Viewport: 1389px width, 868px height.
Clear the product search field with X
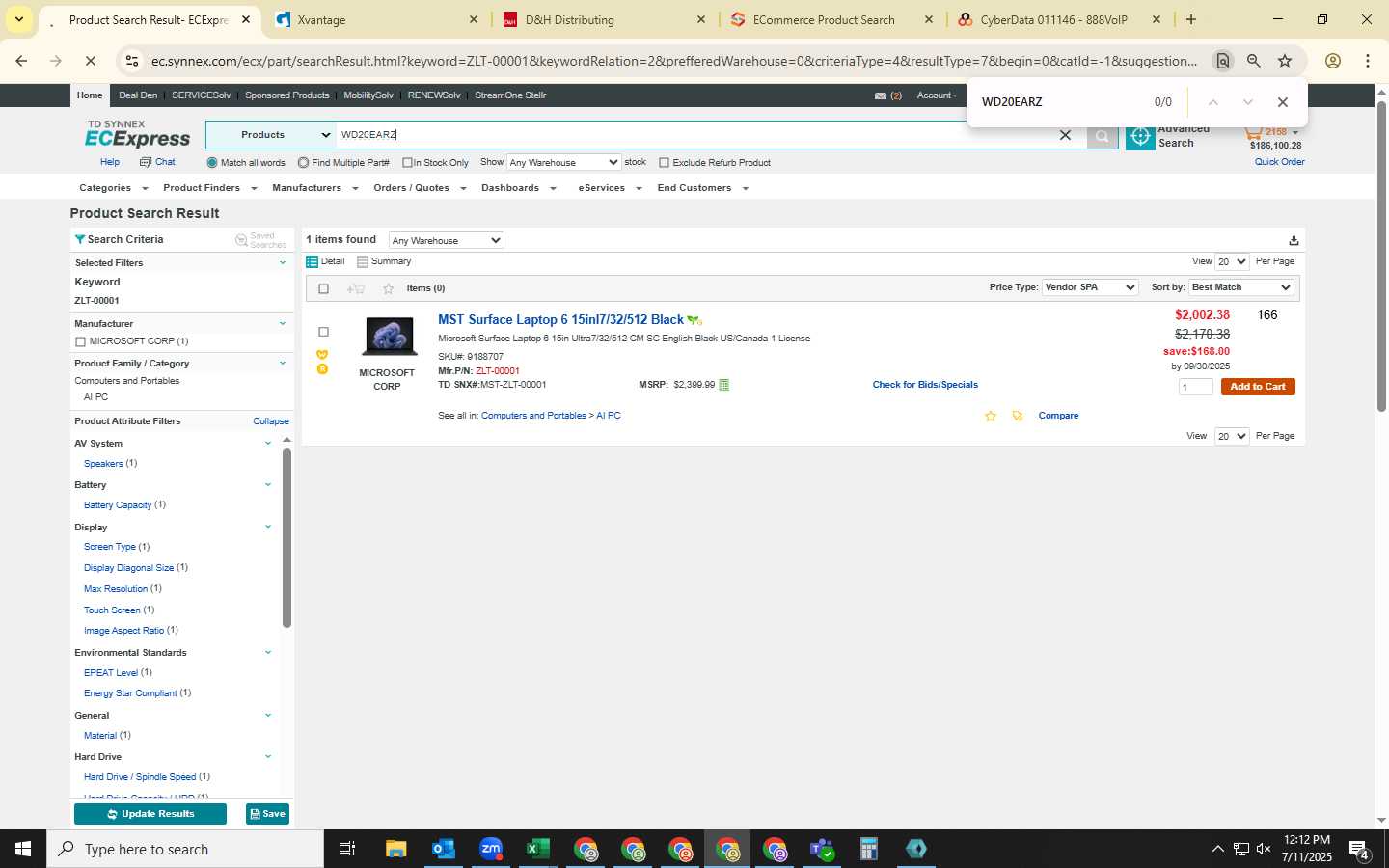coord(1065,136)
